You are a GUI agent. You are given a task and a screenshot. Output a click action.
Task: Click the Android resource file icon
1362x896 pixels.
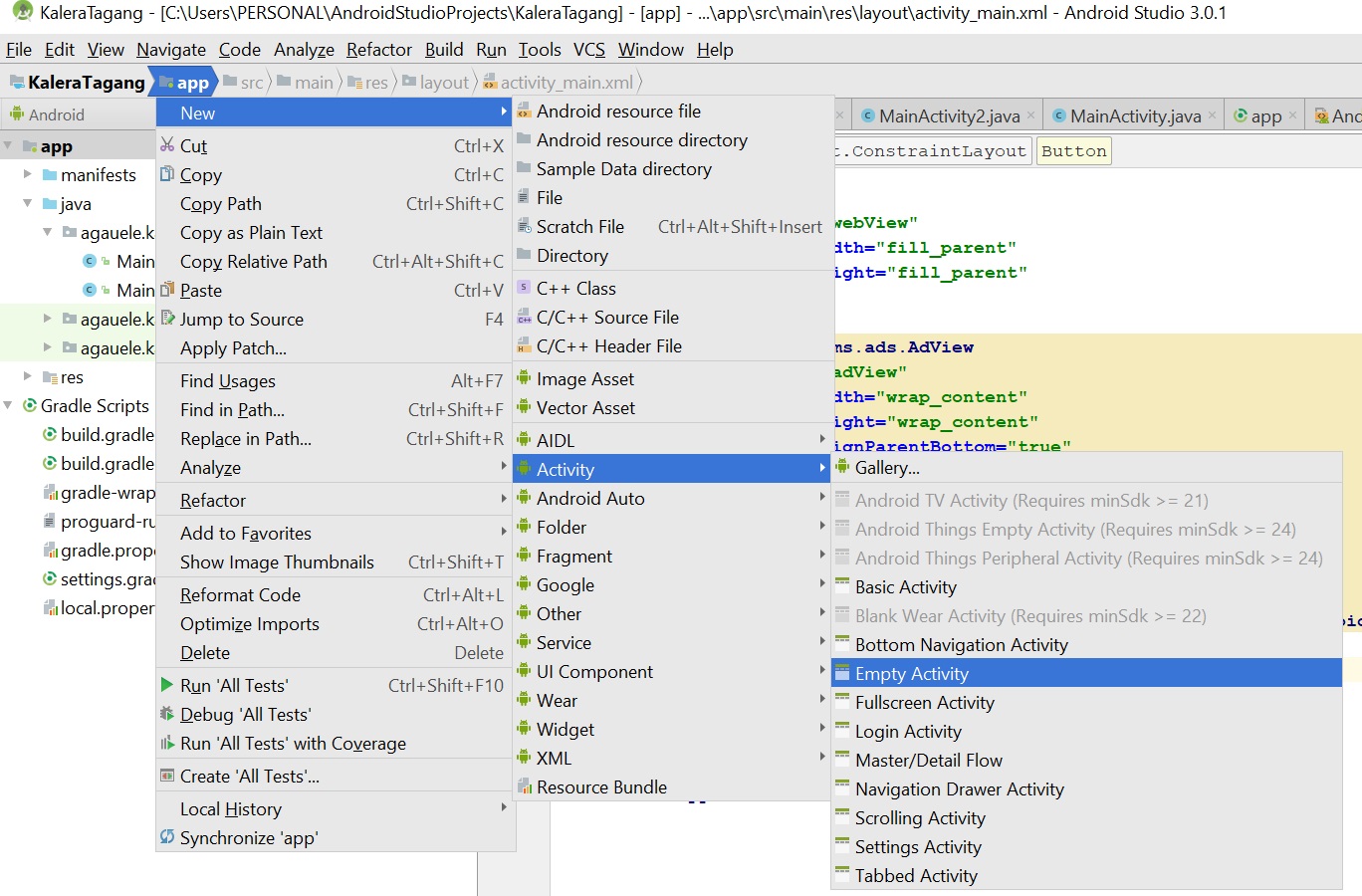pyautogui.click(x=525, y=111)
